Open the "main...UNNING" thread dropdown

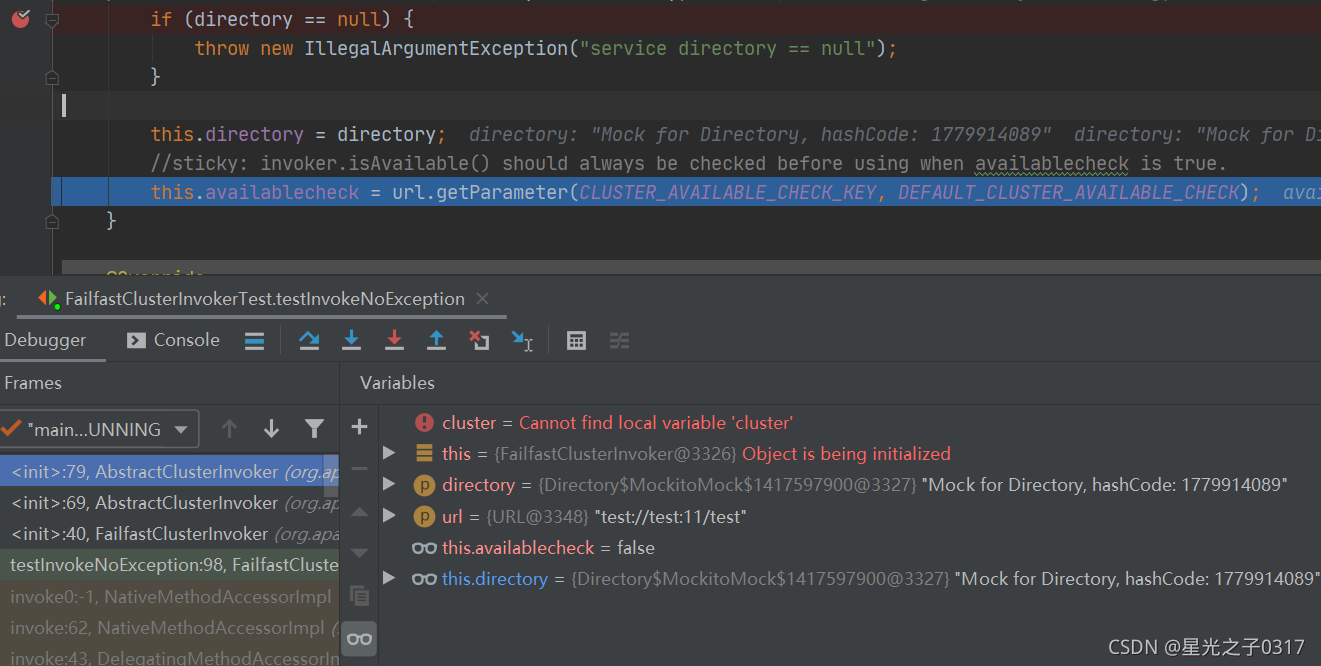click(98, 429)
